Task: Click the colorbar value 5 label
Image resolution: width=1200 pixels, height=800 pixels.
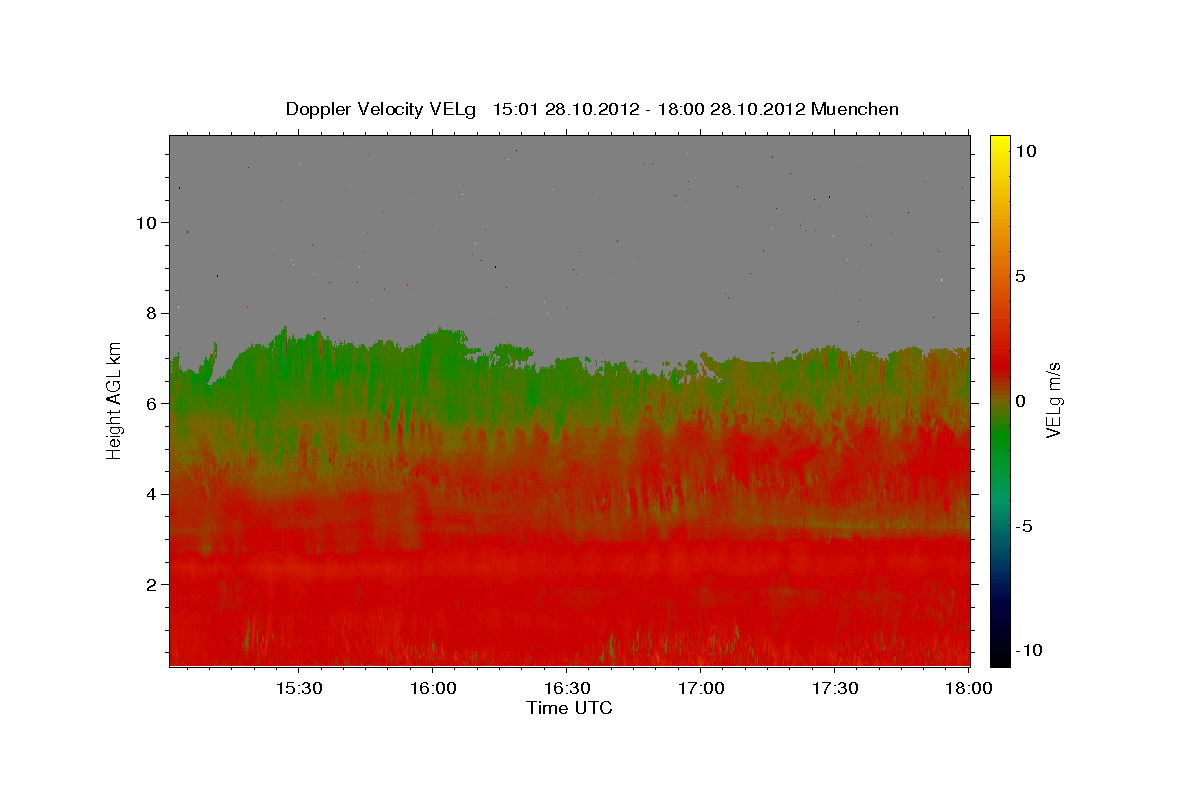Action: pyautogui.click(x=1020, y=276)
